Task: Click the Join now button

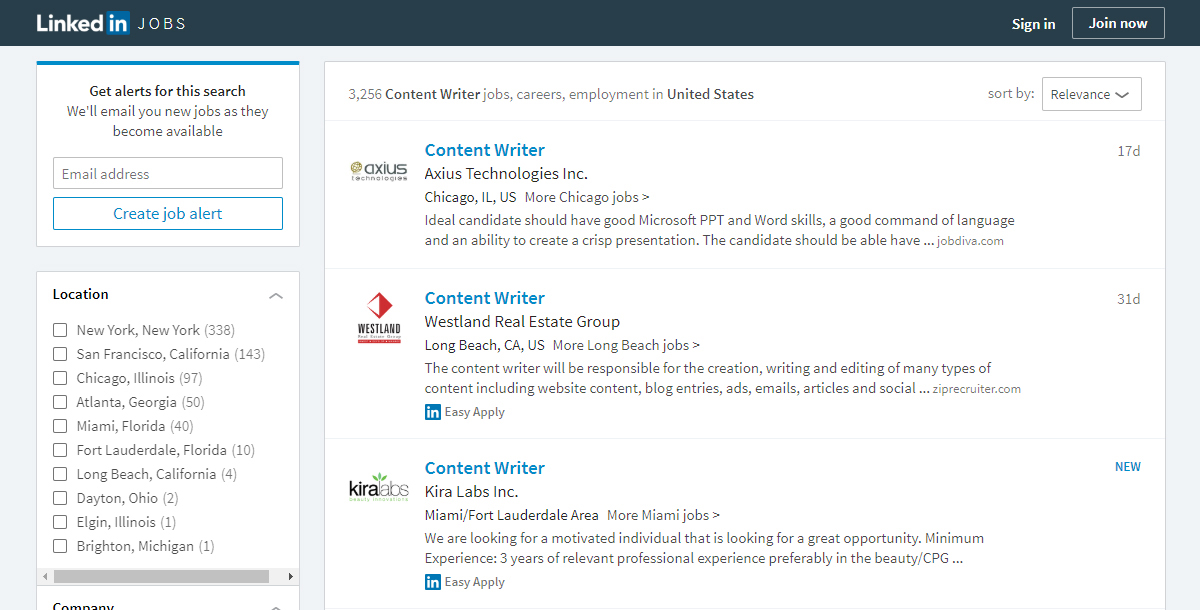Action: coord(1118,23)
